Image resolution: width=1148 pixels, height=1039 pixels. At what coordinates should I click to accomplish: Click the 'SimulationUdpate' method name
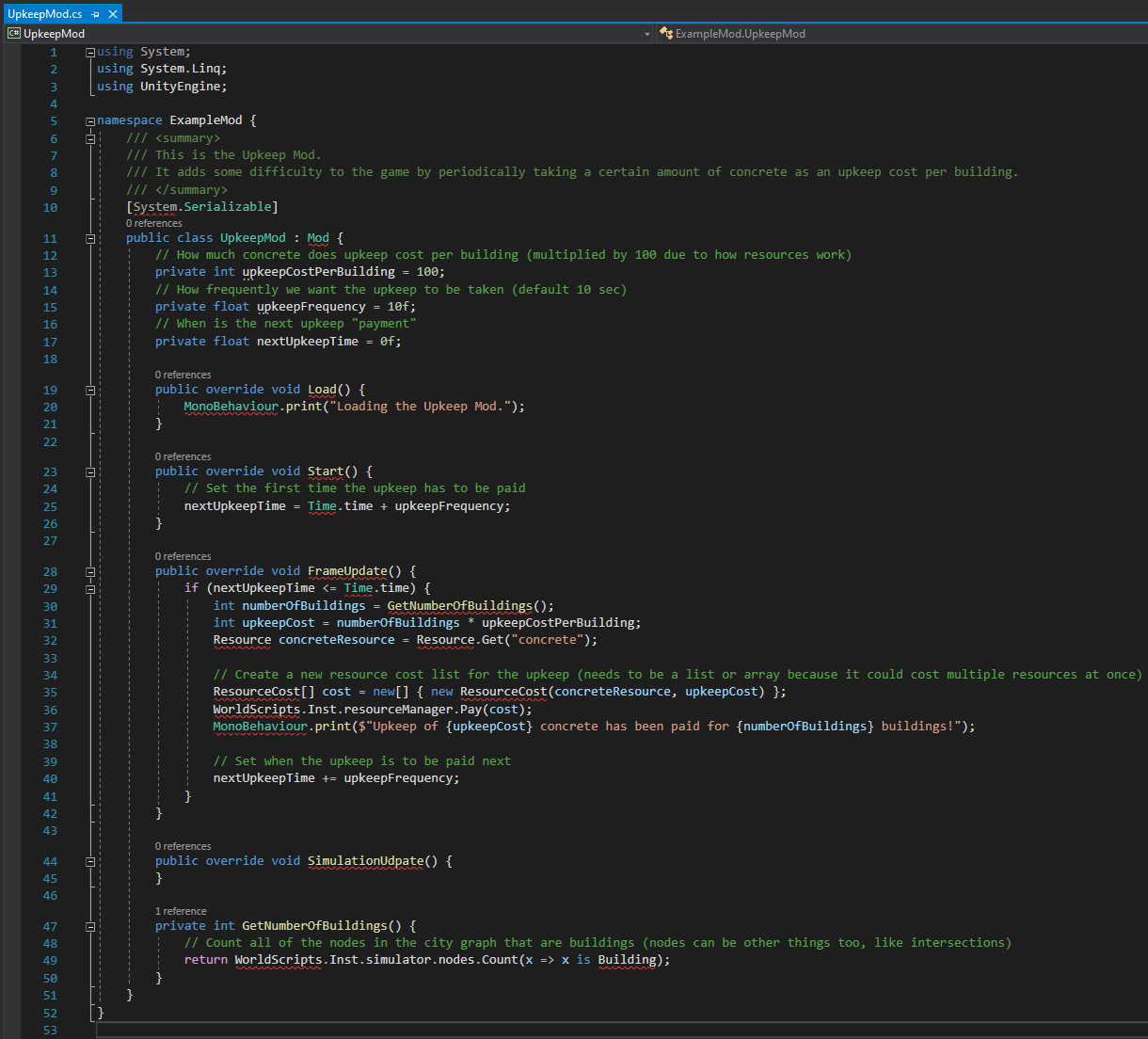[366, 861]
